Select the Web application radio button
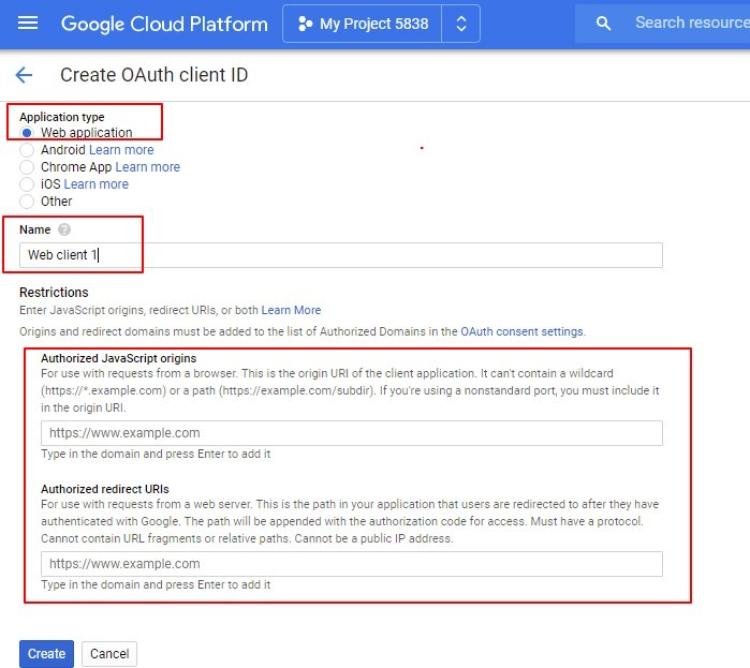This screenshot has width=750, height=668. click(27, 132)
